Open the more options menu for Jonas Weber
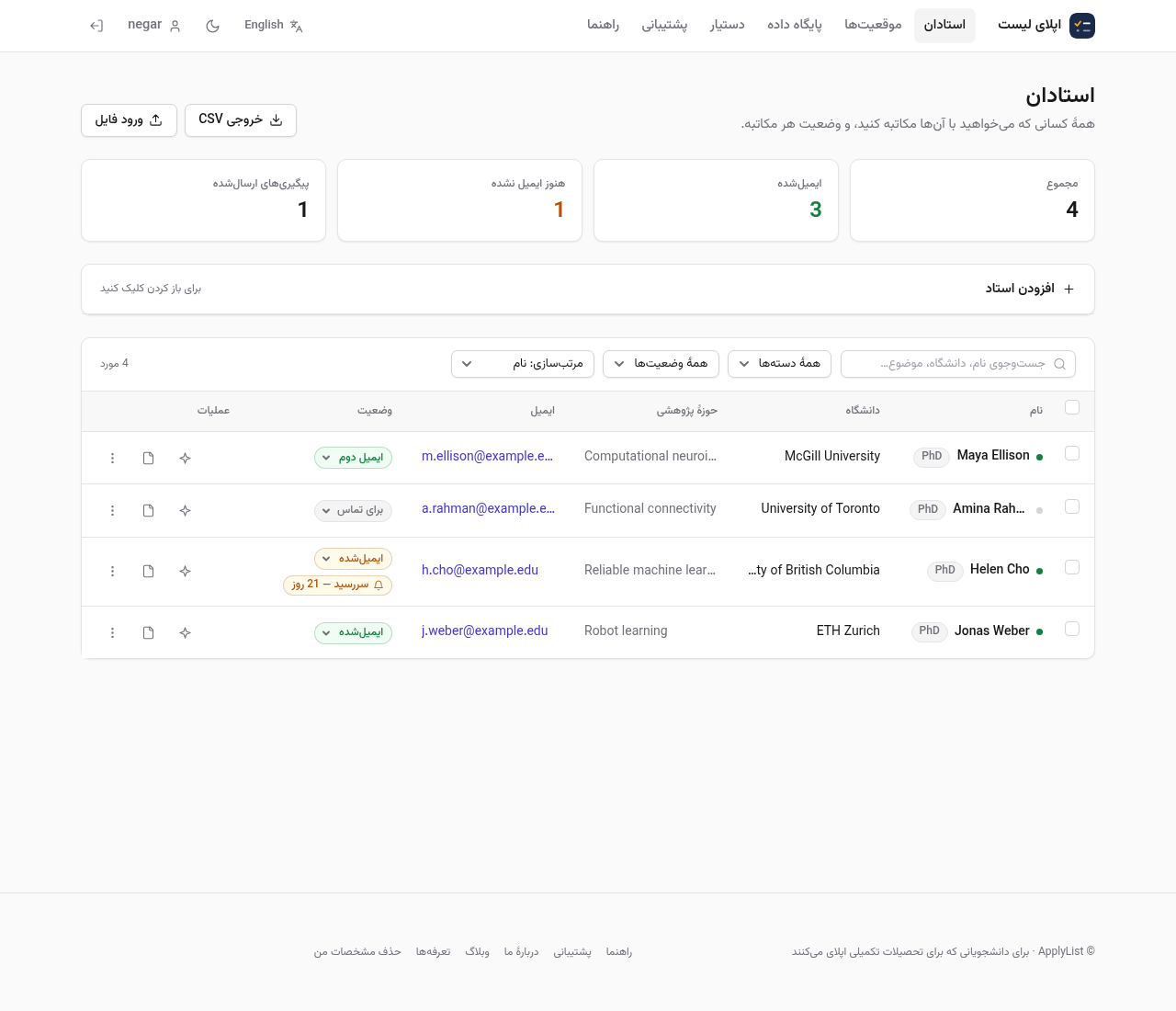 click(113, 632)
